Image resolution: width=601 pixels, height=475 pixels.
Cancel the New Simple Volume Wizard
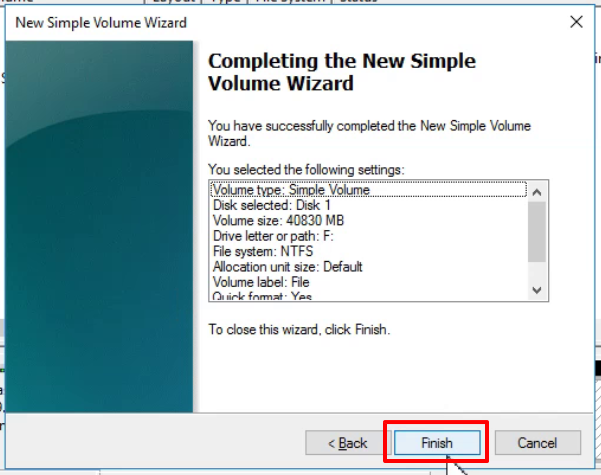537,443
